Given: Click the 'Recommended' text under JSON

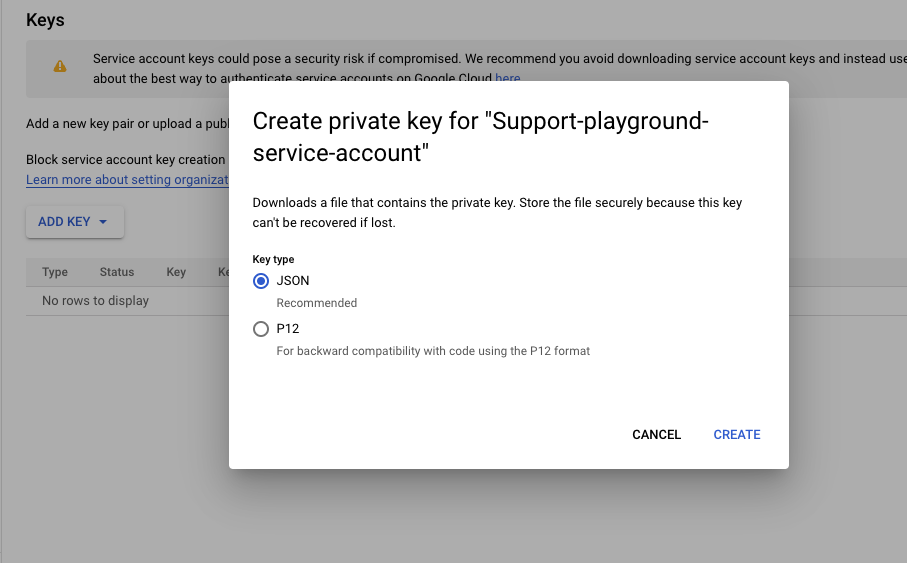Looking at the screenshot, I should coord(317,303).
